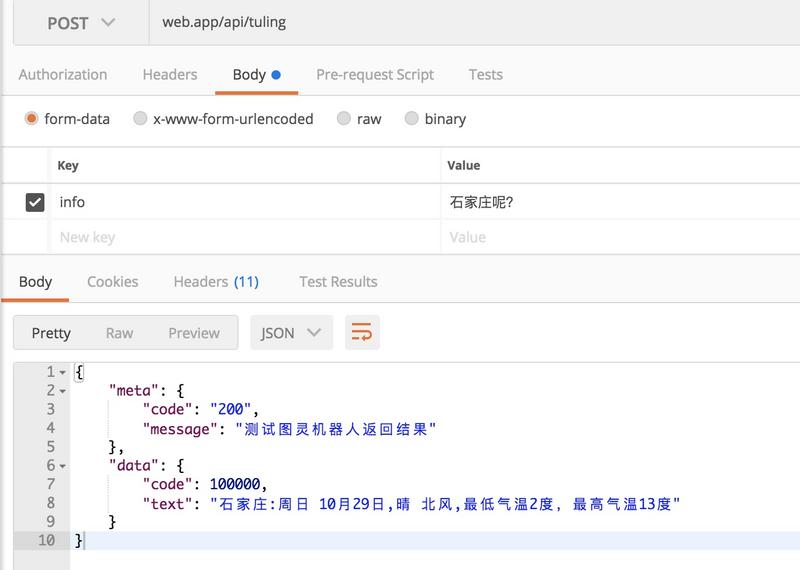Switch to the Authorization tab
The width and height of the screenshot is (800, 570).
coord(63,75)
